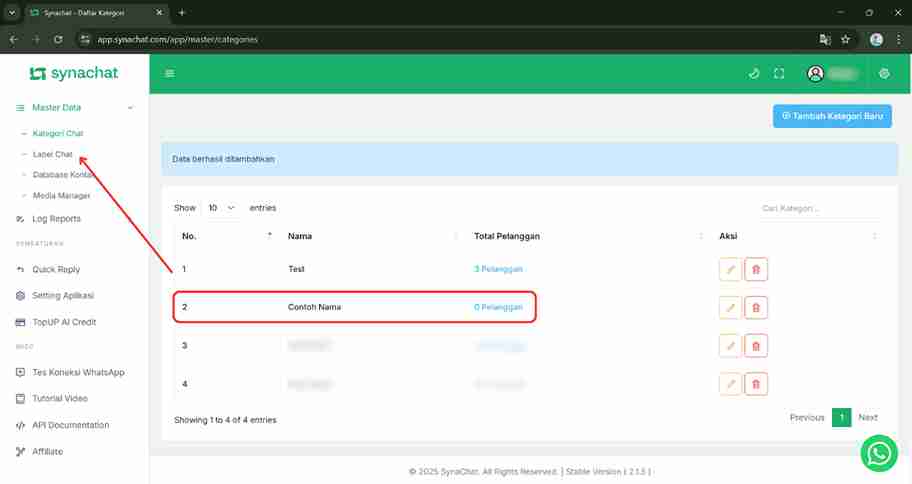
Task: Close the Synachat browser tab
Action: (159, 12)
